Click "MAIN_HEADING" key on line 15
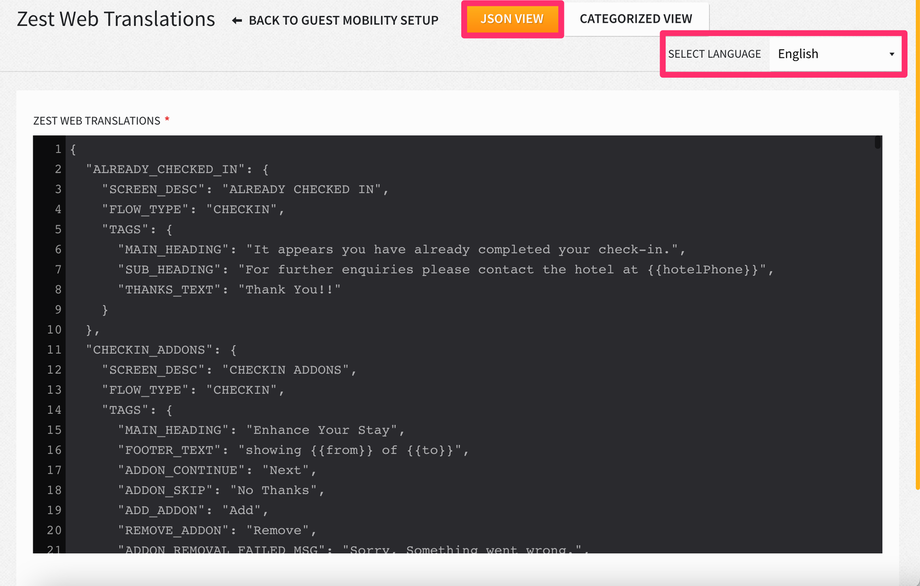 coord(173,430)
